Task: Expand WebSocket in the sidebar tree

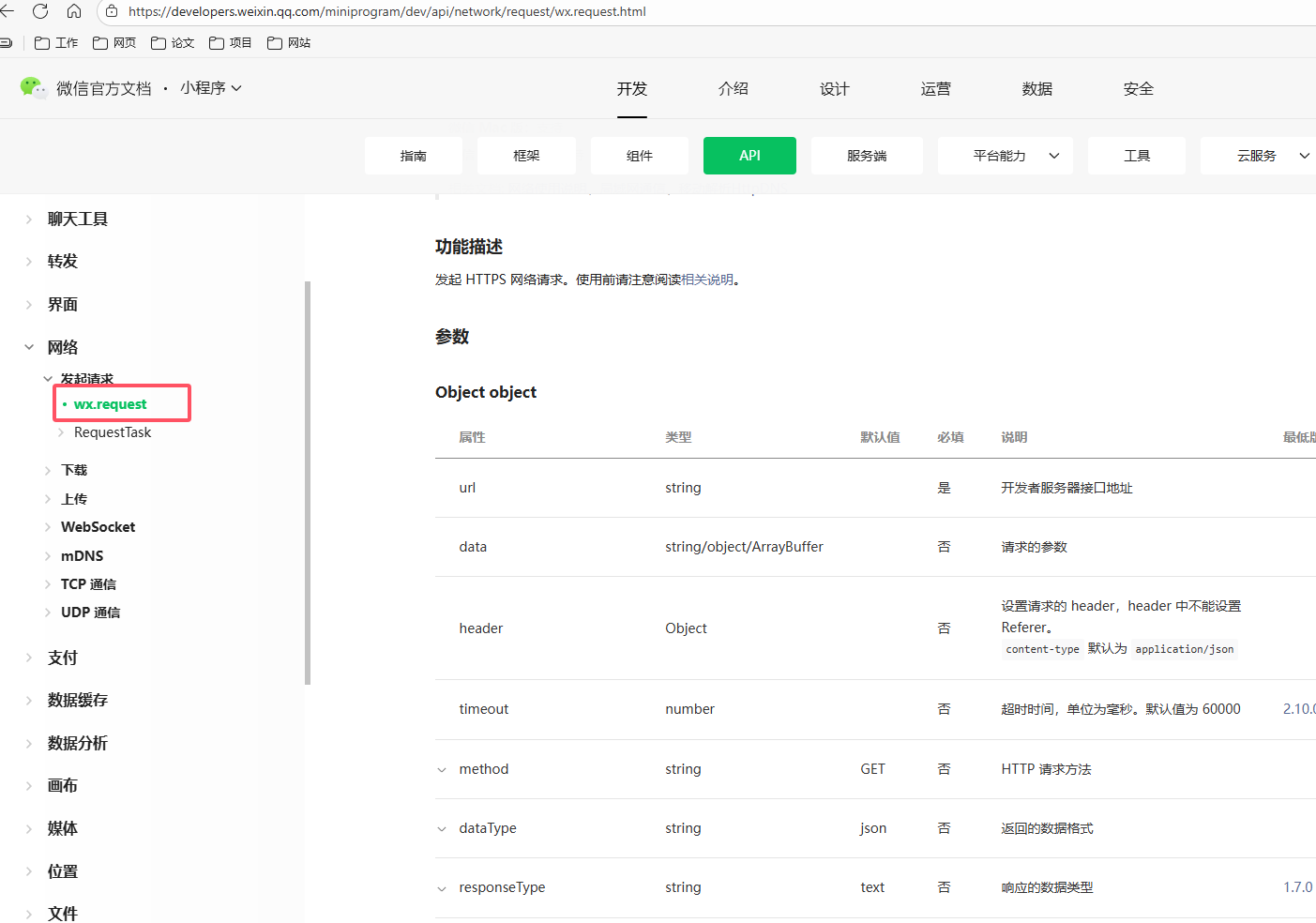Action: [48, 527]
